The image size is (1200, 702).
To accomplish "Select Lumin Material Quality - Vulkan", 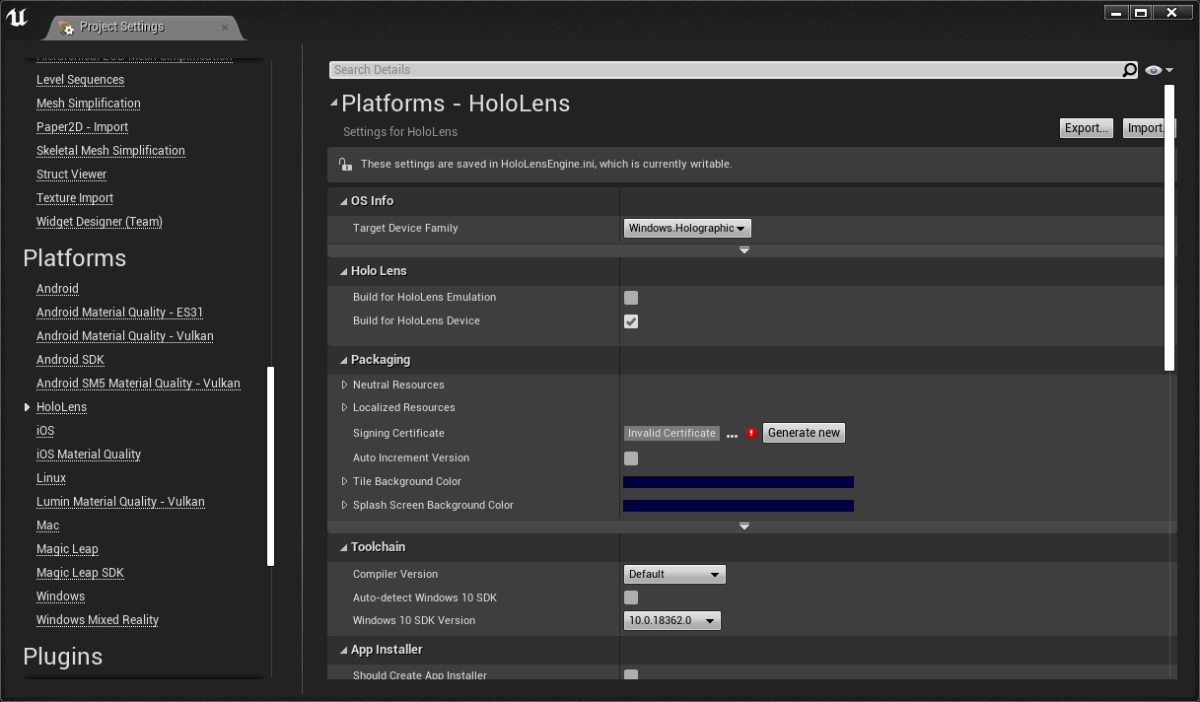I will (x=120, y=502).
